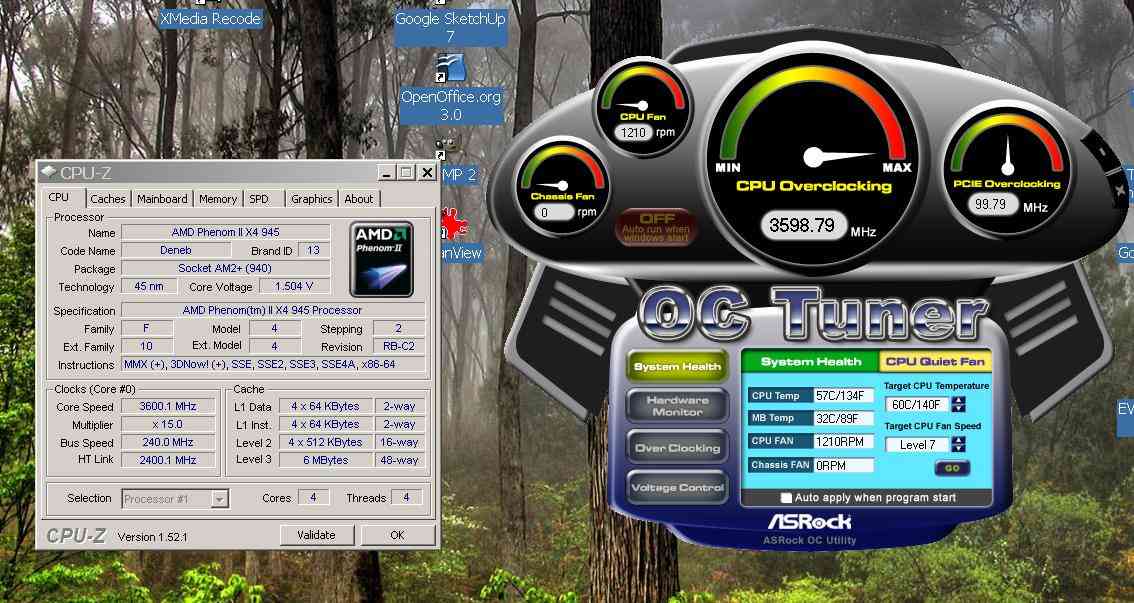This screenshot has height=603, width=1134.
Task: Lower the Target CPU Fan Speed level
Action: point(958,449)
